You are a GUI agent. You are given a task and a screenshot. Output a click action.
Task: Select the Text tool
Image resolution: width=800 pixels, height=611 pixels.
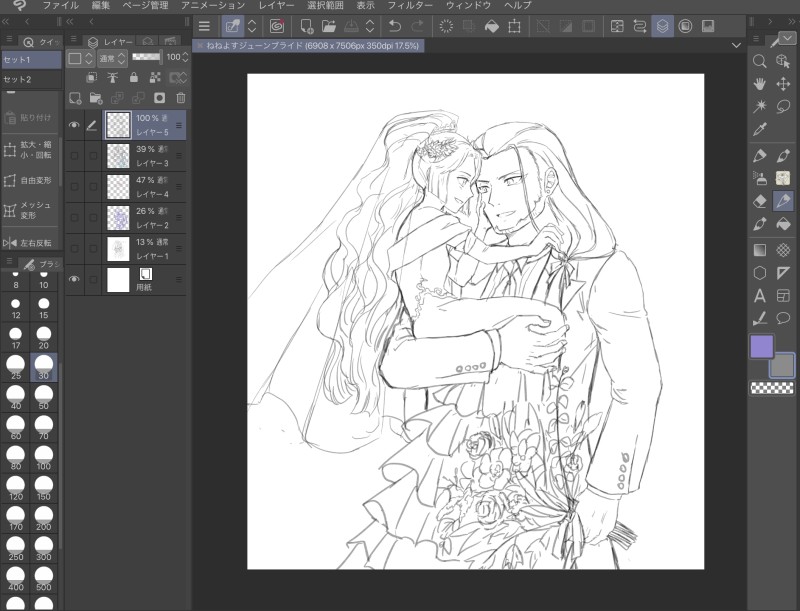tap(759, 296)
